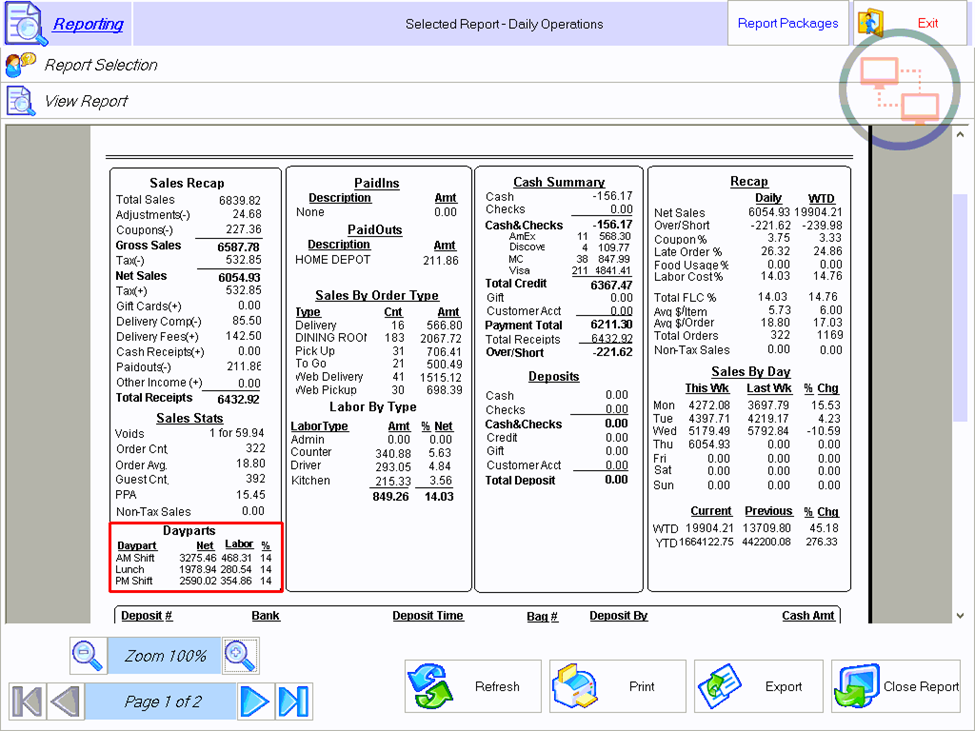
Task: Click the Close Report button
Action: pos(896,686)
